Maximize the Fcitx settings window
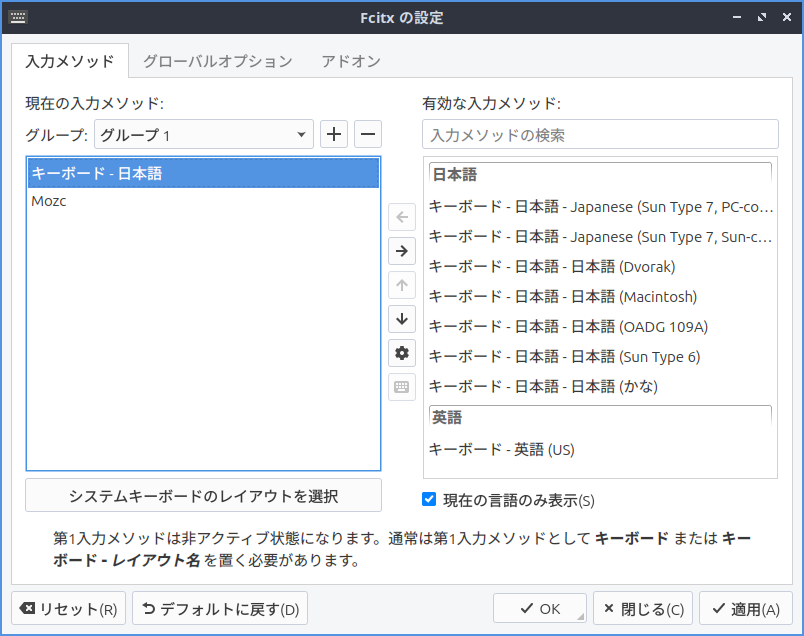Image resolution: width=804 pixels, height=636 pixels. (762, 17)
